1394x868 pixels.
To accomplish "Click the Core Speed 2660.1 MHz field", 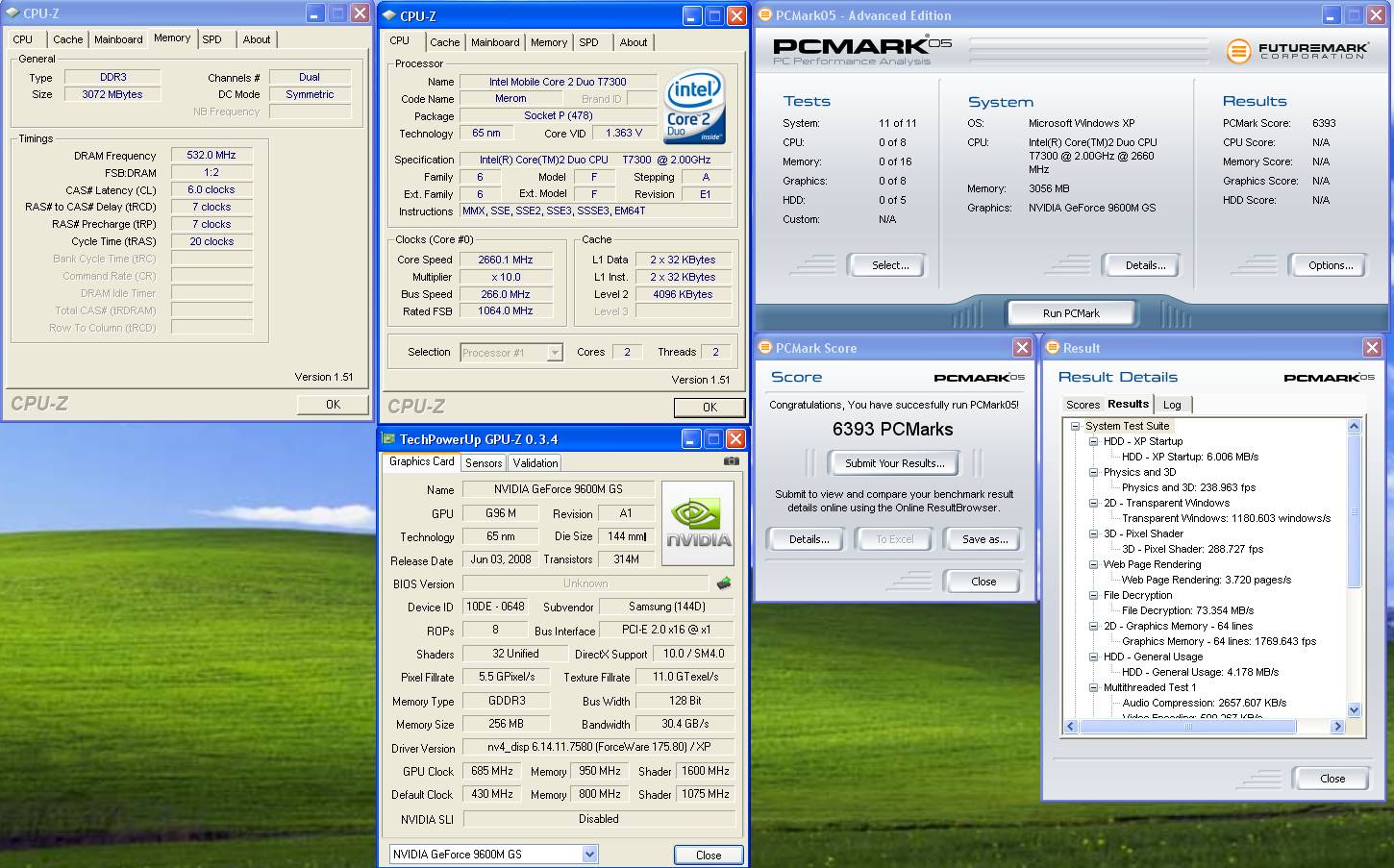I will pyautogui.click(x=506, y=260).
